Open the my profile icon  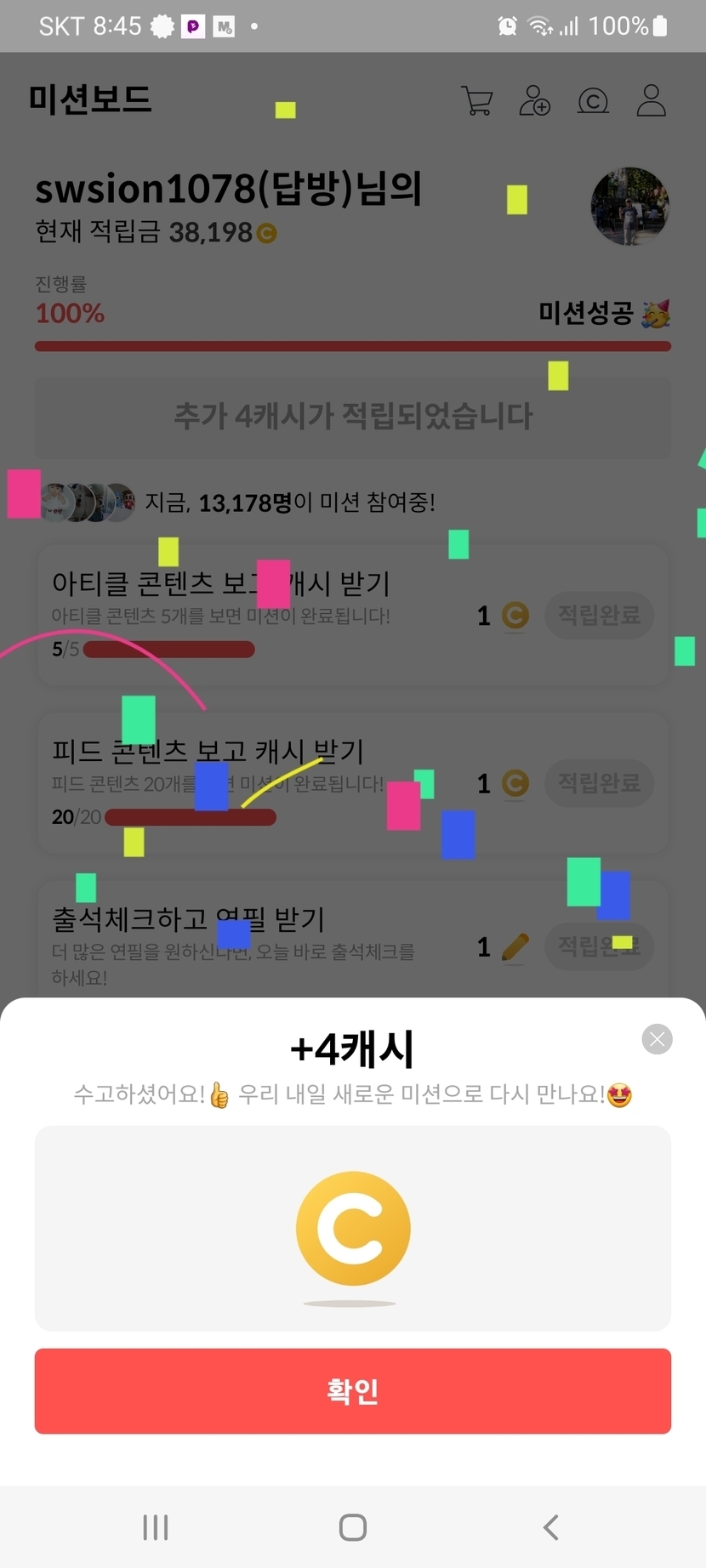click(x=652, y=100)
